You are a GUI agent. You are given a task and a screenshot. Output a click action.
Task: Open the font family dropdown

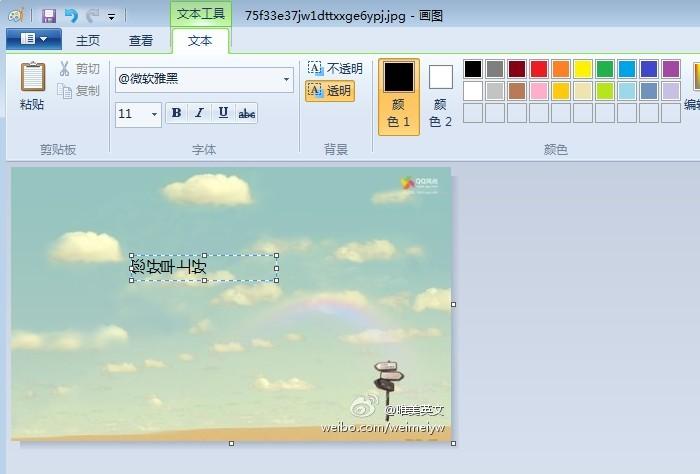(x=286, y=79)
